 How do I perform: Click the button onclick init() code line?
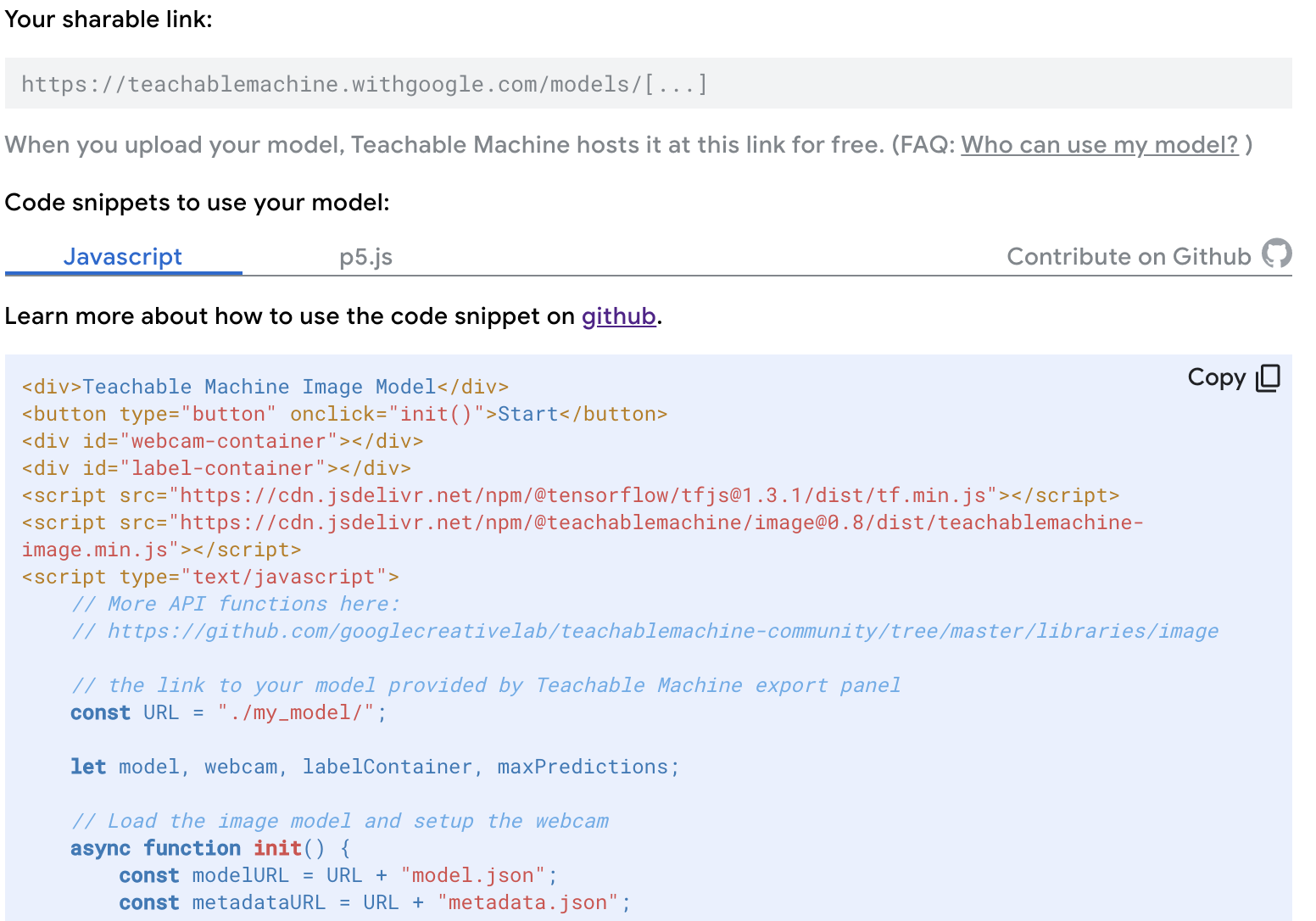click(x=345, y=414)
